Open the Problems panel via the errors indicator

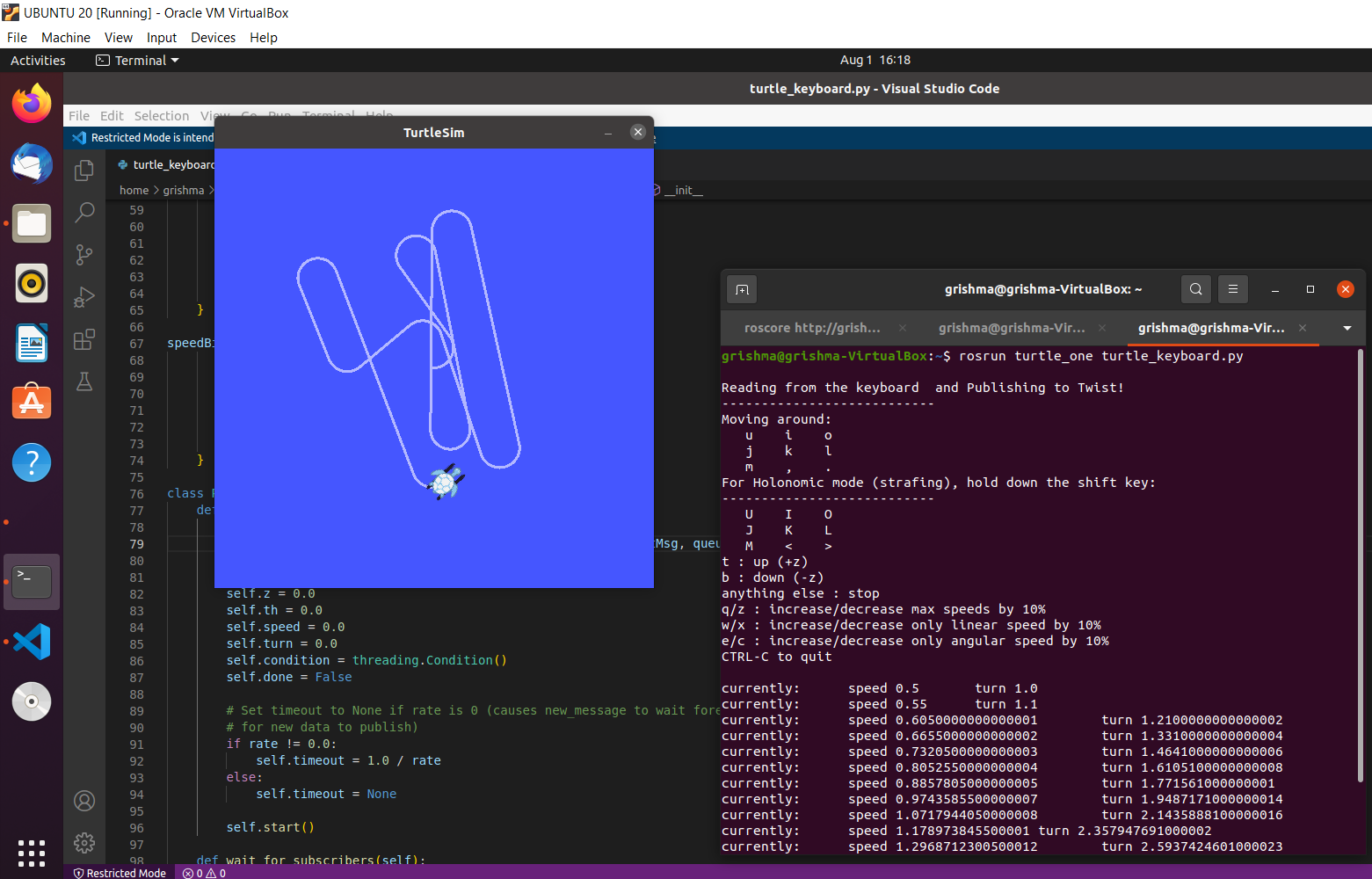[x=203, y=872]
